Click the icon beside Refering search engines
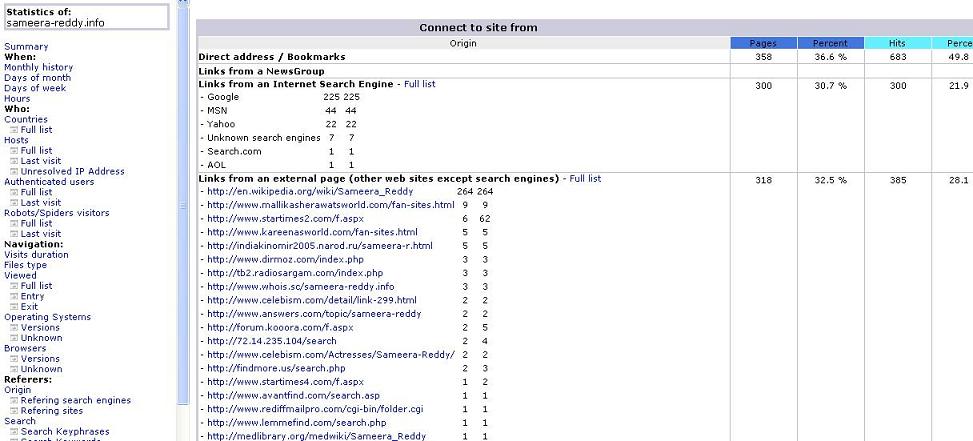 (x=14, y=400)
